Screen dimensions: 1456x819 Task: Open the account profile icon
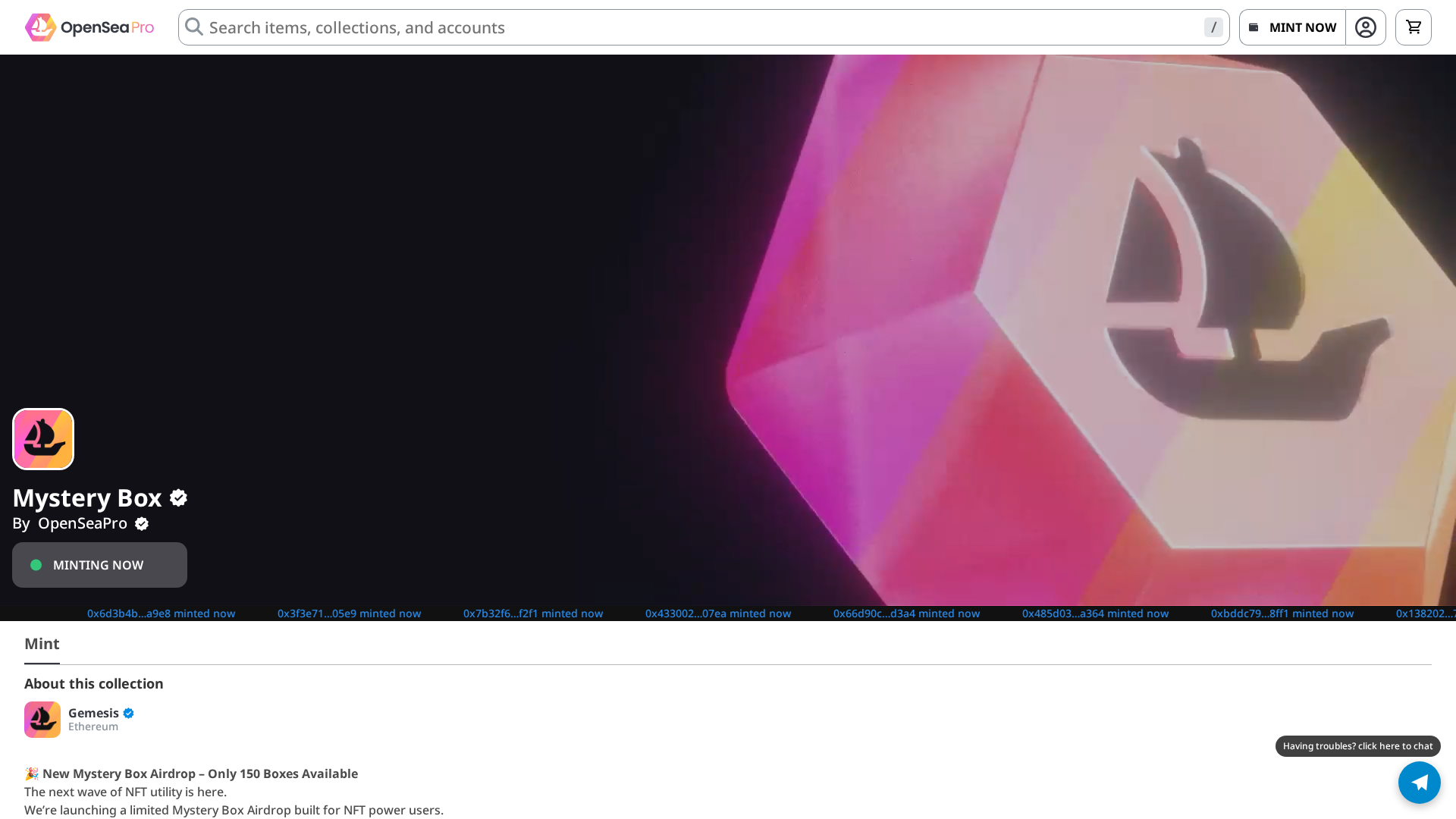point(1366,27)
